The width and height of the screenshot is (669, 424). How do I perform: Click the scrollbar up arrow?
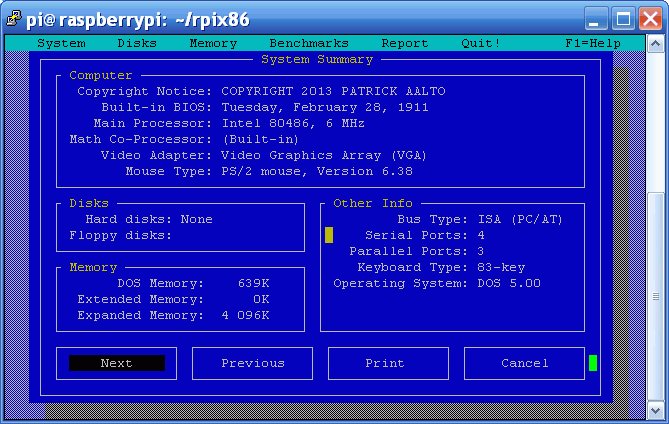(654, 45)
